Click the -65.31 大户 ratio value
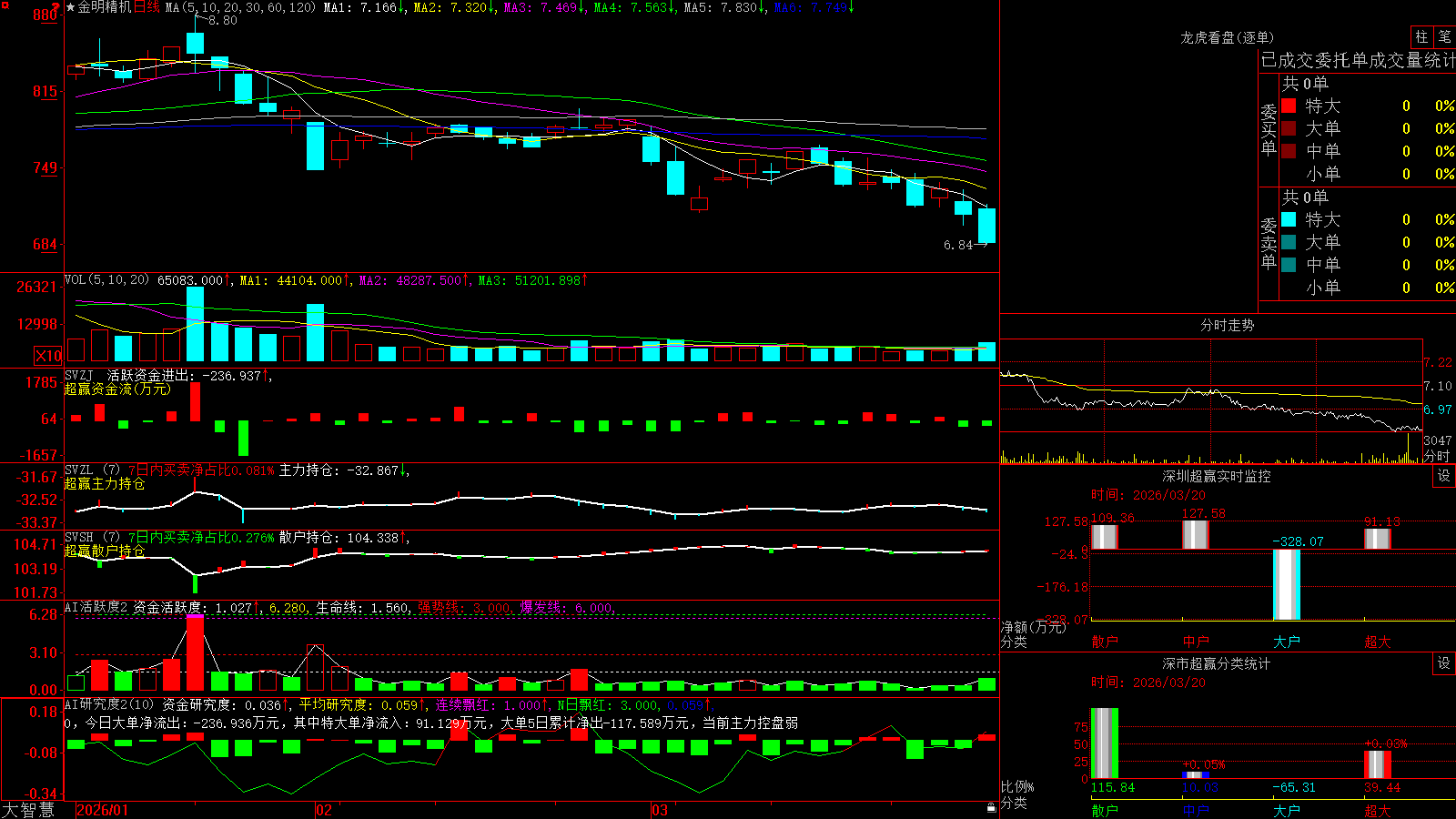Screen dimensions: 1456x819 pos(1294,787)
